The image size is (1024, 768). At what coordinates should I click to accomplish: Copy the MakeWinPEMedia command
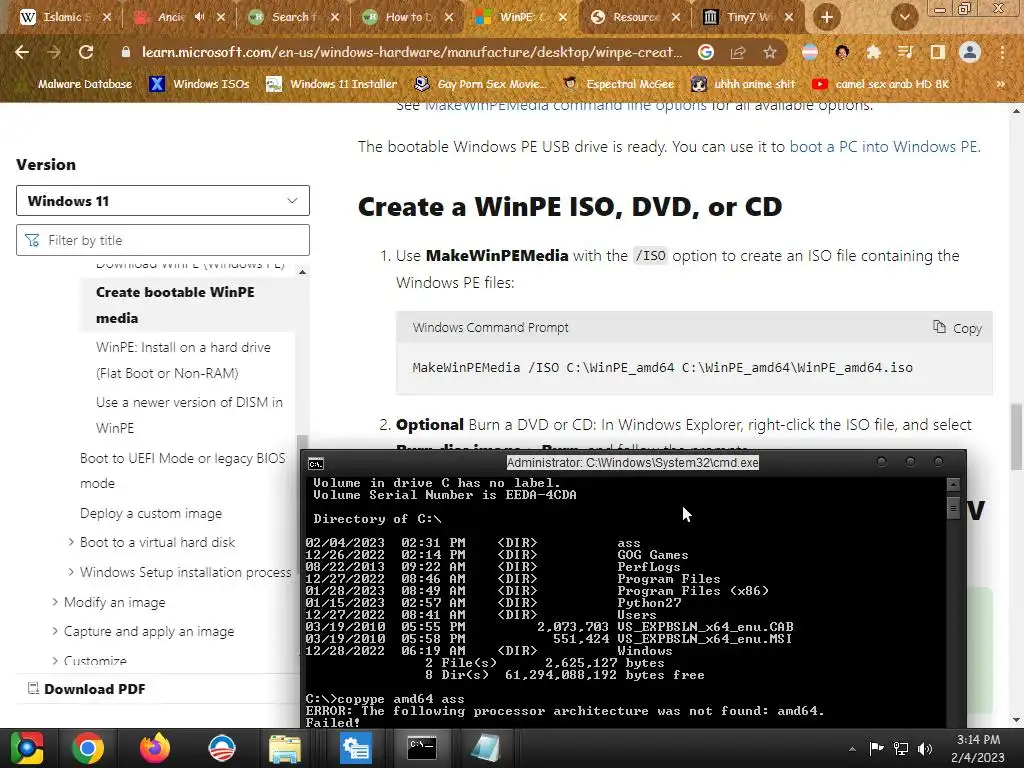click(957, 328)
